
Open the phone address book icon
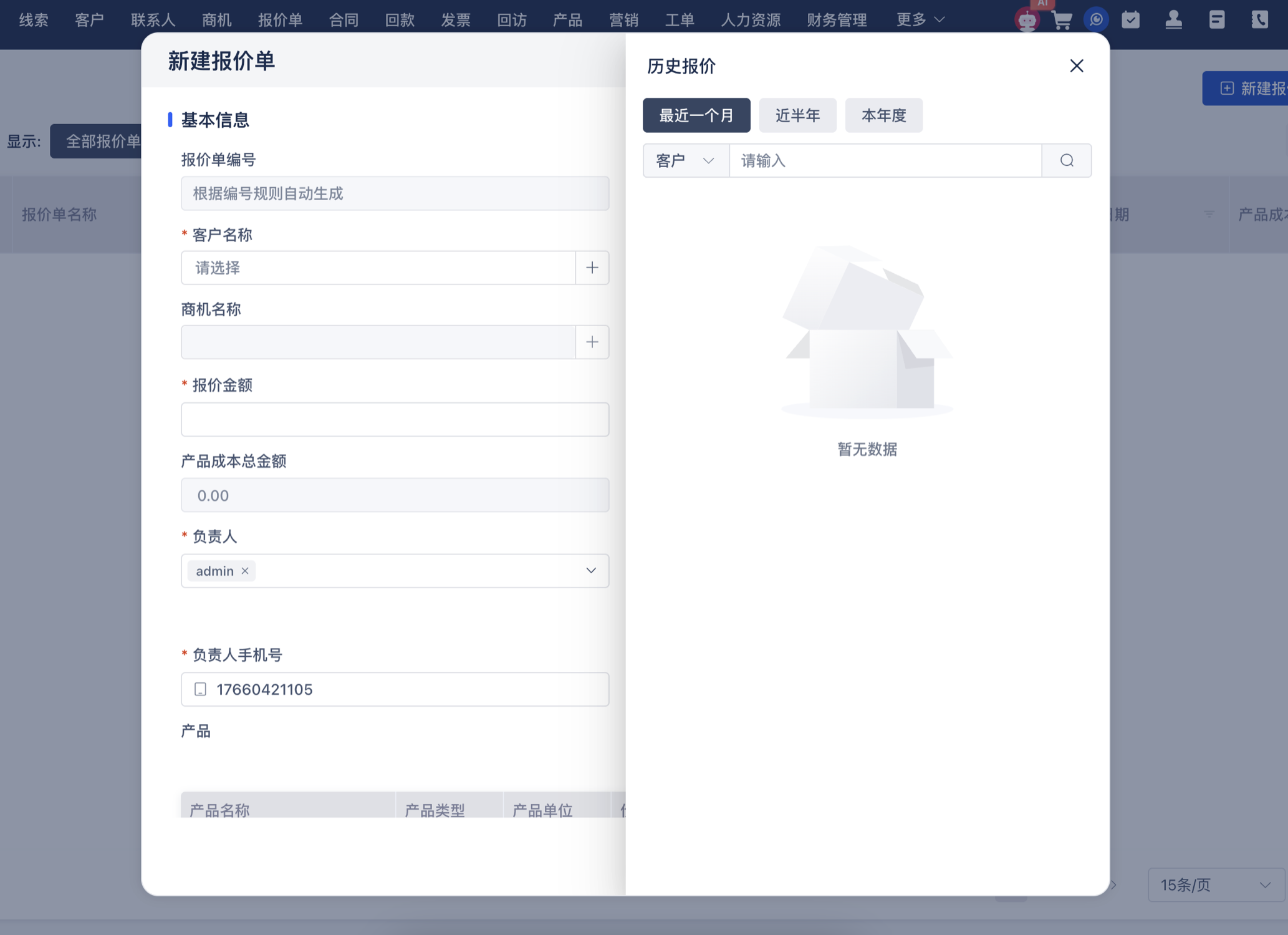1259,20
